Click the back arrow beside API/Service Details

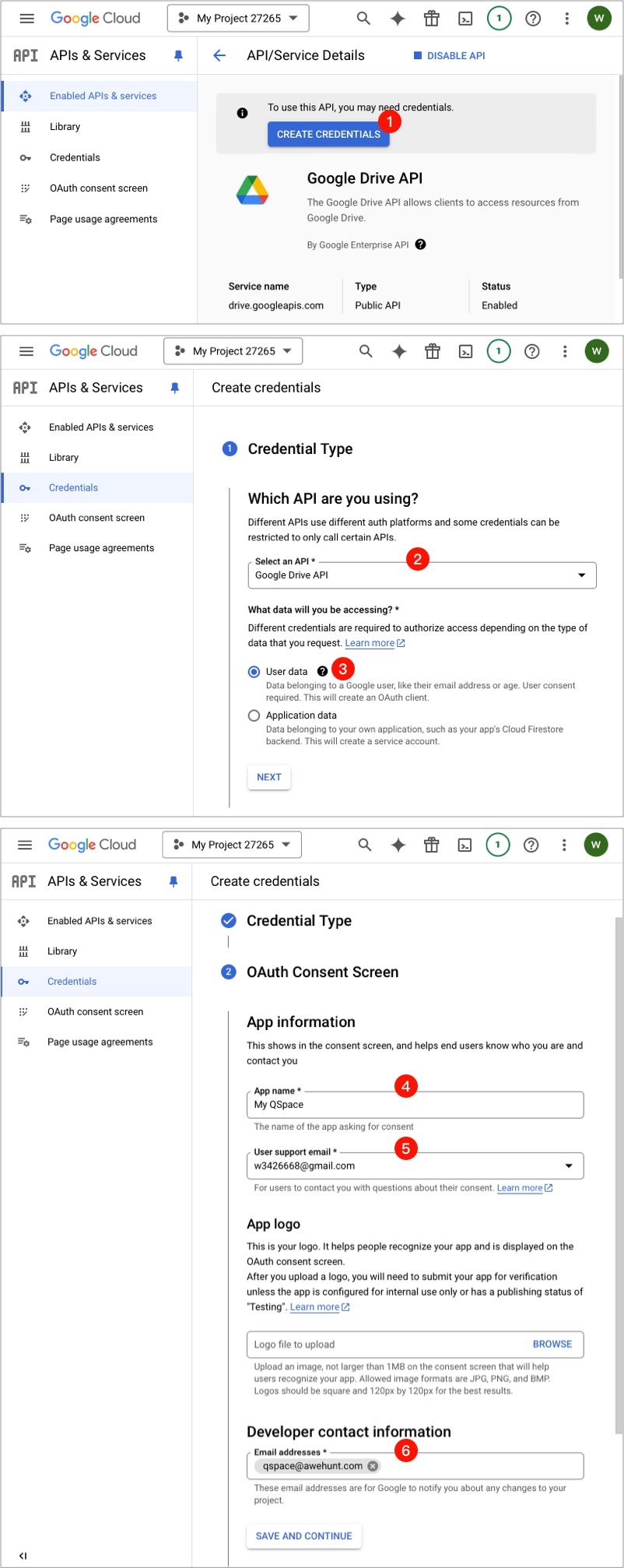(219, 55)
